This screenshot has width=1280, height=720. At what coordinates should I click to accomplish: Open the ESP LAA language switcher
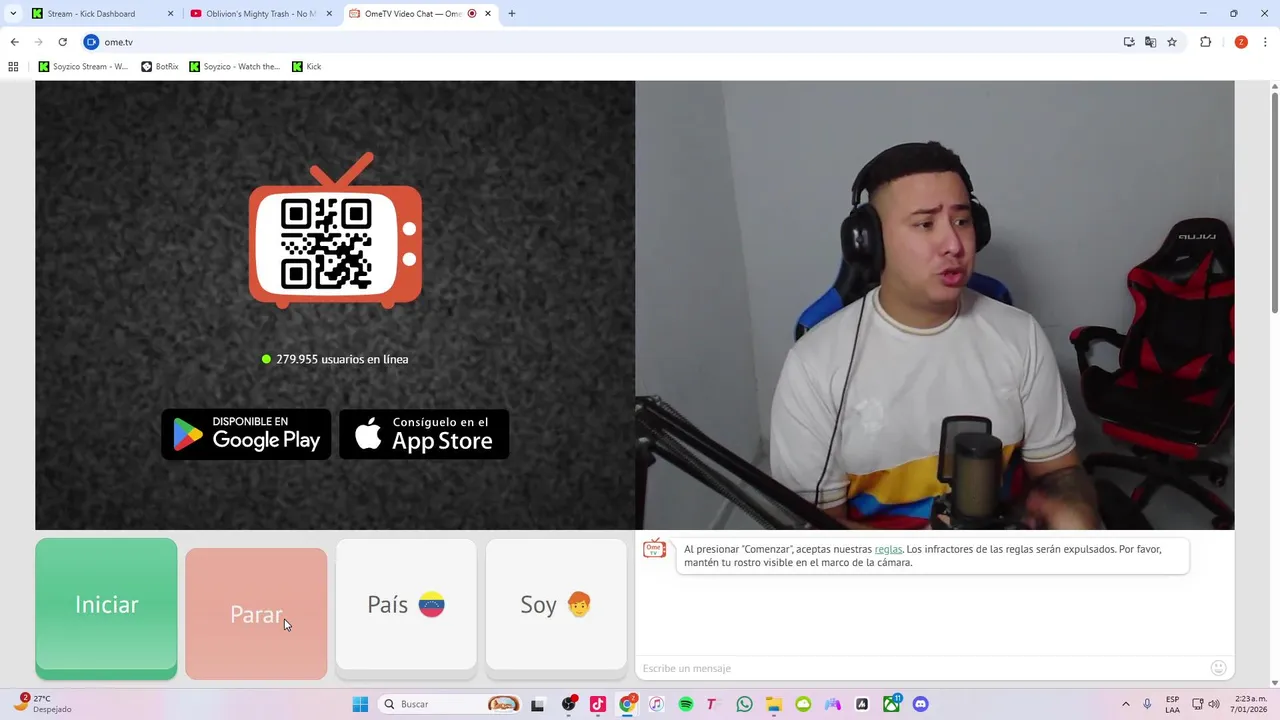1172,704
